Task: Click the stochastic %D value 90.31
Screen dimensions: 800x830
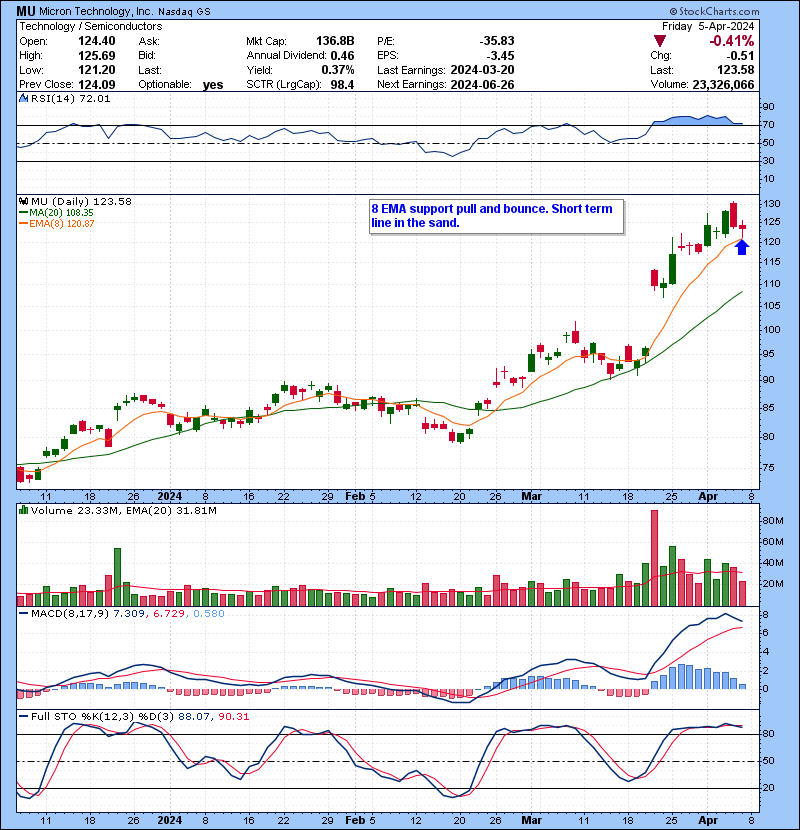Action: click(233, 716)
